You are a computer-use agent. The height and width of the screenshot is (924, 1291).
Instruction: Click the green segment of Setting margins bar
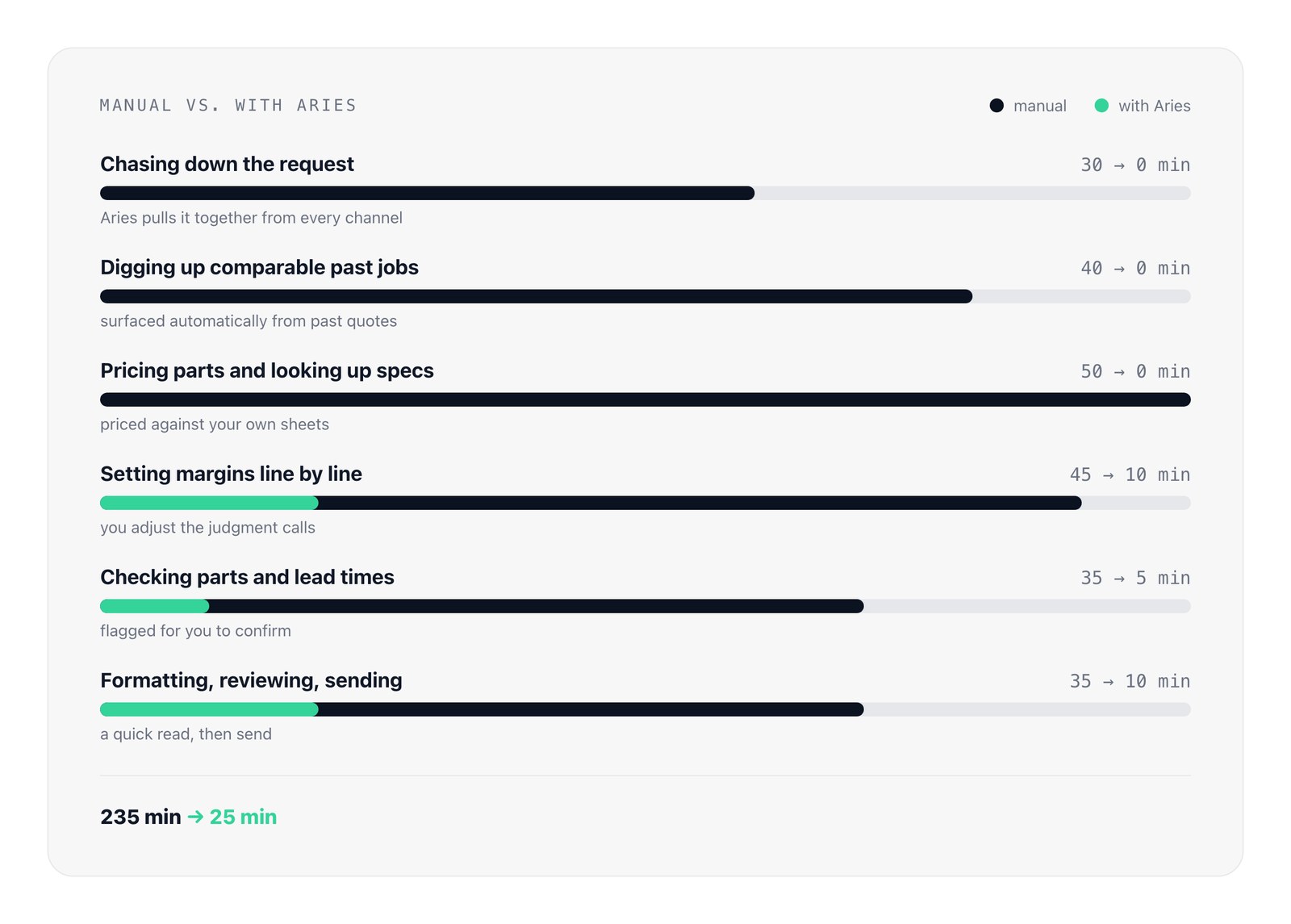click(209, 503)
